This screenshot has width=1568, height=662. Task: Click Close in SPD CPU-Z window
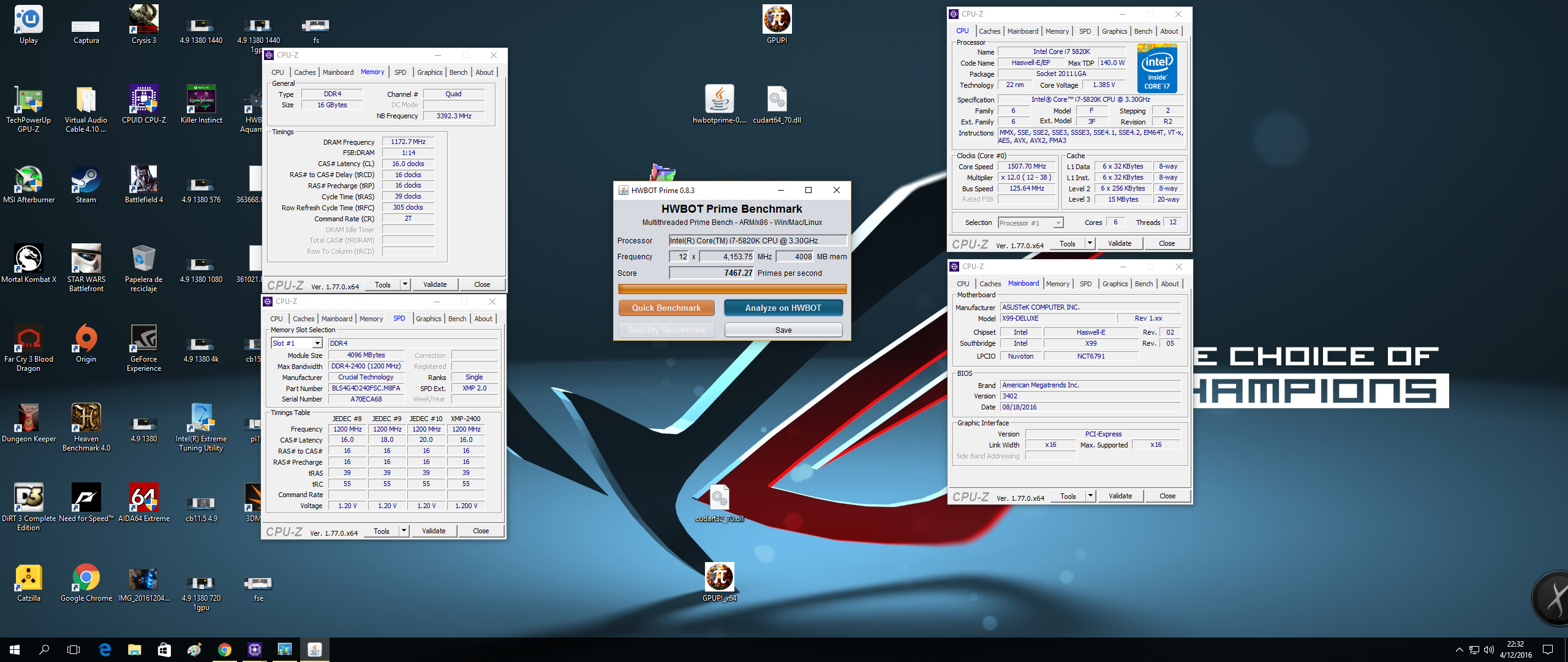click(481, 531)
